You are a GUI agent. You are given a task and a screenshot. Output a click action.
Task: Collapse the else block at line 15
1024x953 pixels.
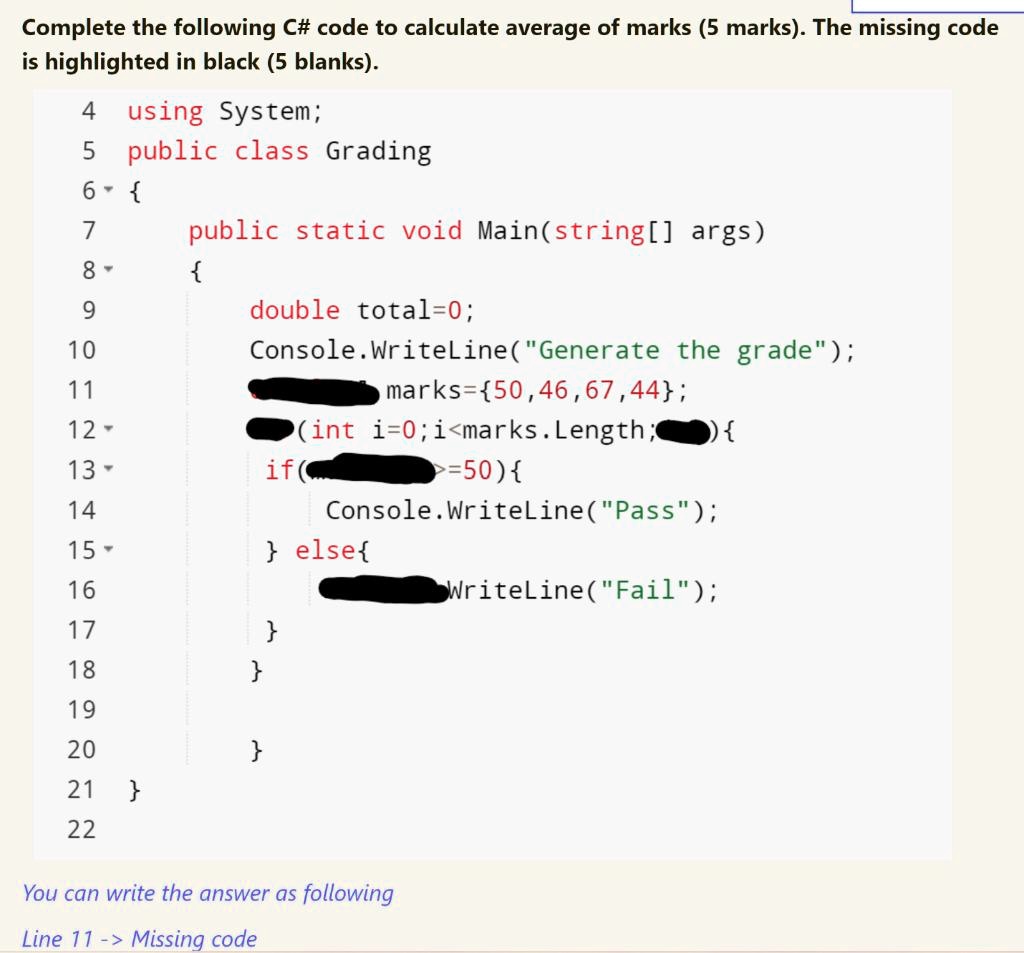pos(108,550)
